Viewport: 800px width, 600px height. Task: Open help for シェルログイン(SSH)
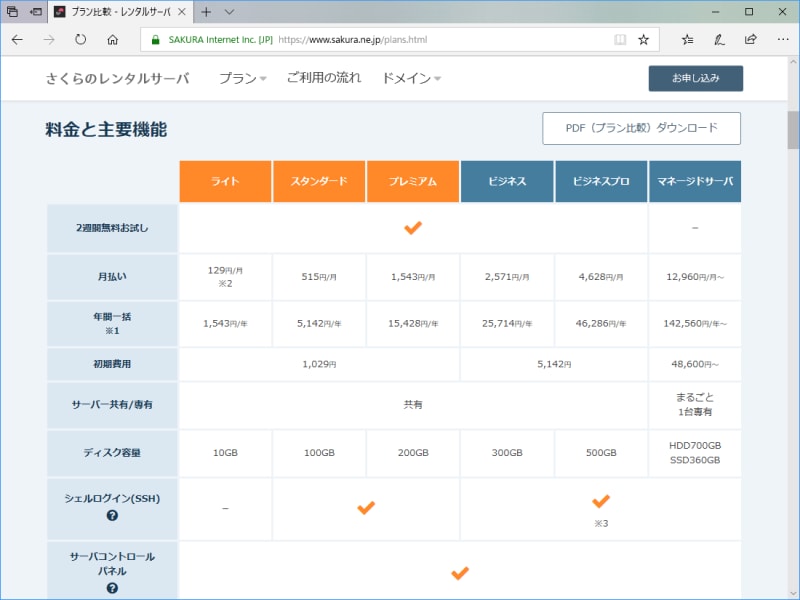coord(112,515)
